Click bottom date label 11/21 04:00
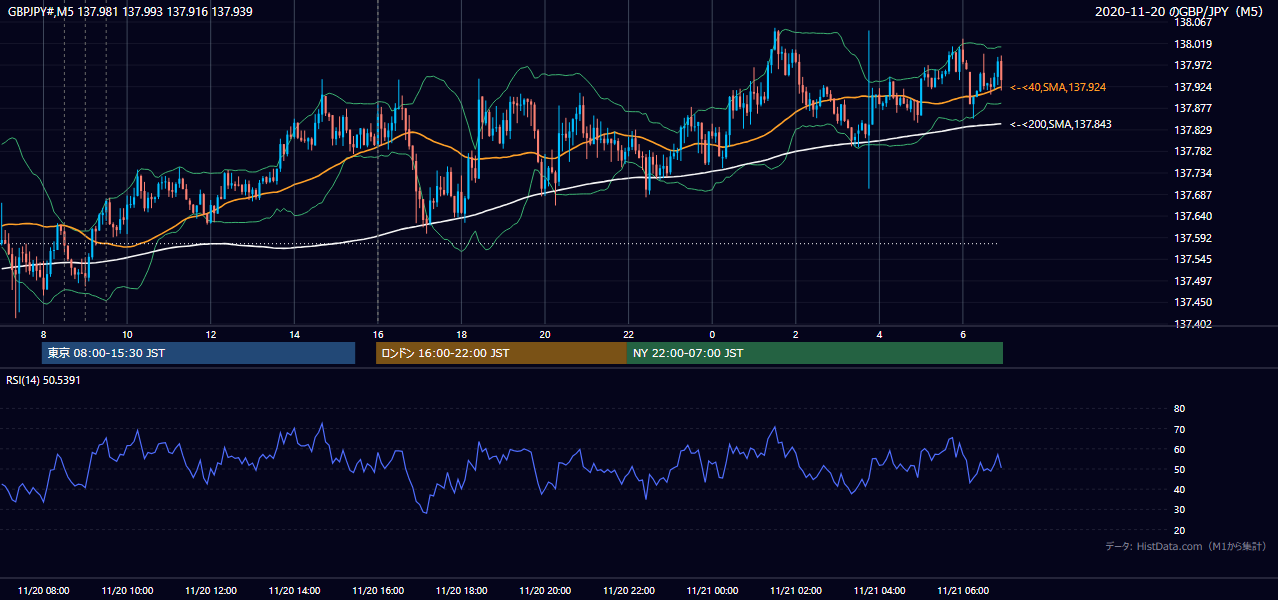 [x=879, y=591]
